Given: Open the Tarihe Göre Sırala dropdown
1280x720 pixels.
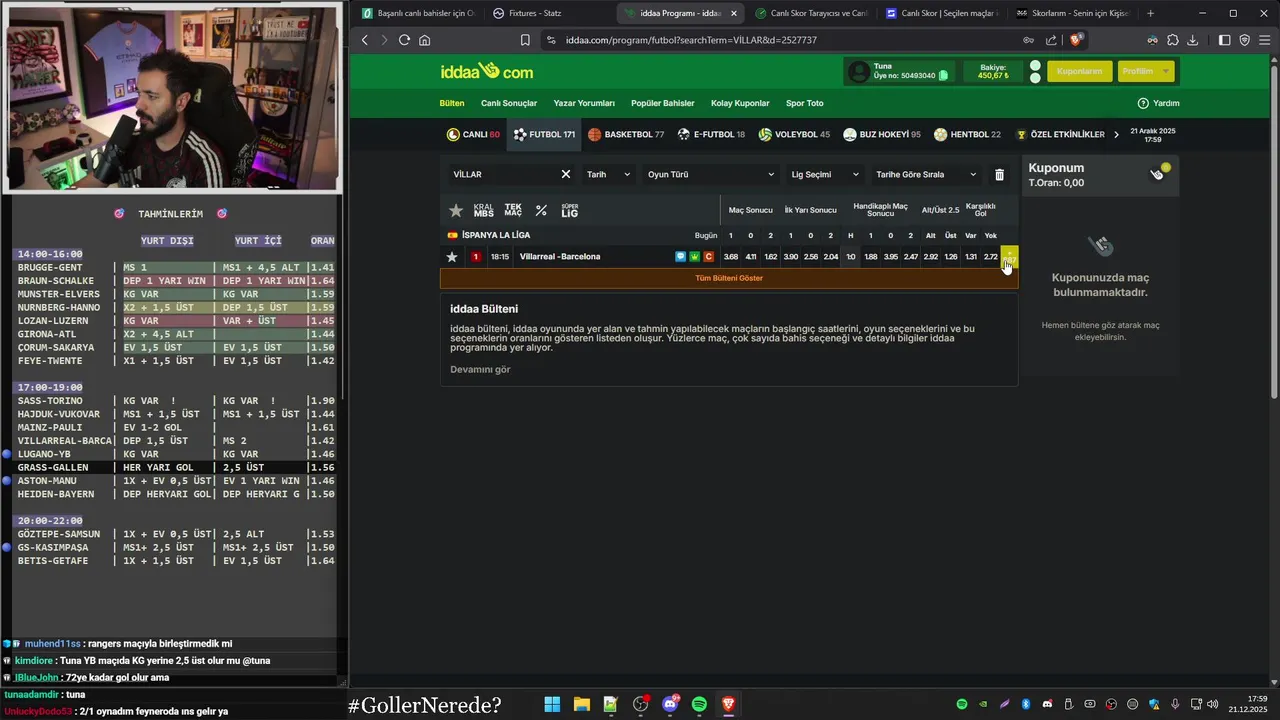Looking at the screenshot, I should 926,174.
